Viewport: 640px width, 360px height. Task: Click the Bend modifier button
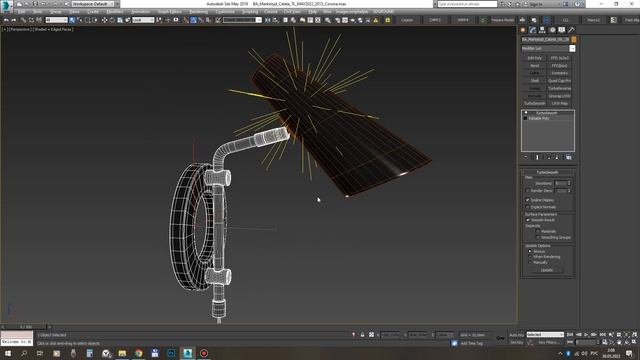click(x=534, y=66)
